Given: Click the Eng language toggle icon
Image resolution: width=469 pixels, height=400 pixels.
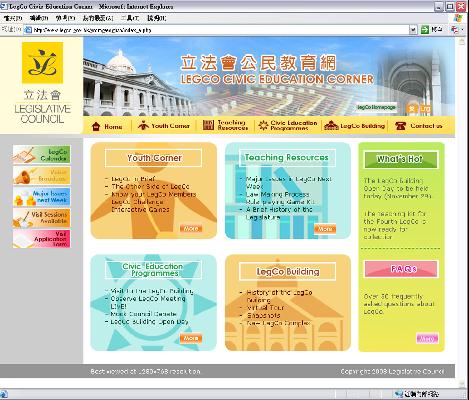Looking at the screenshot, I should point(425,108).
